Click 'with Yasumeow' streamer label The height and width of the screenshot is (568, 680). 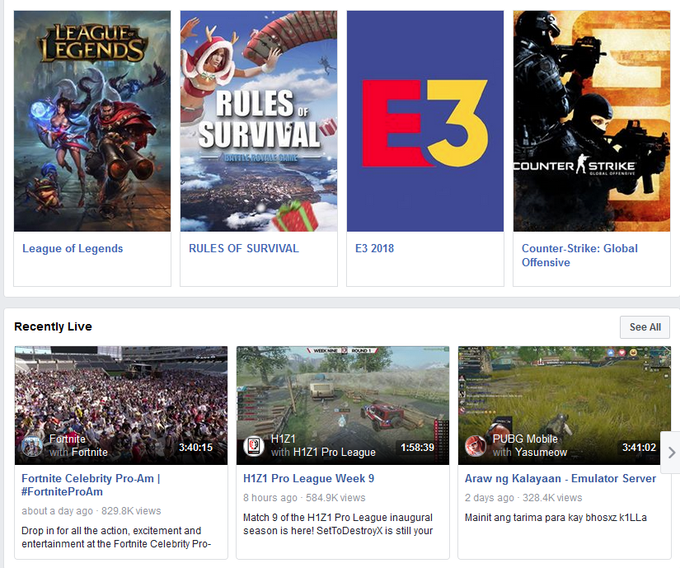[x=530, y=452]
